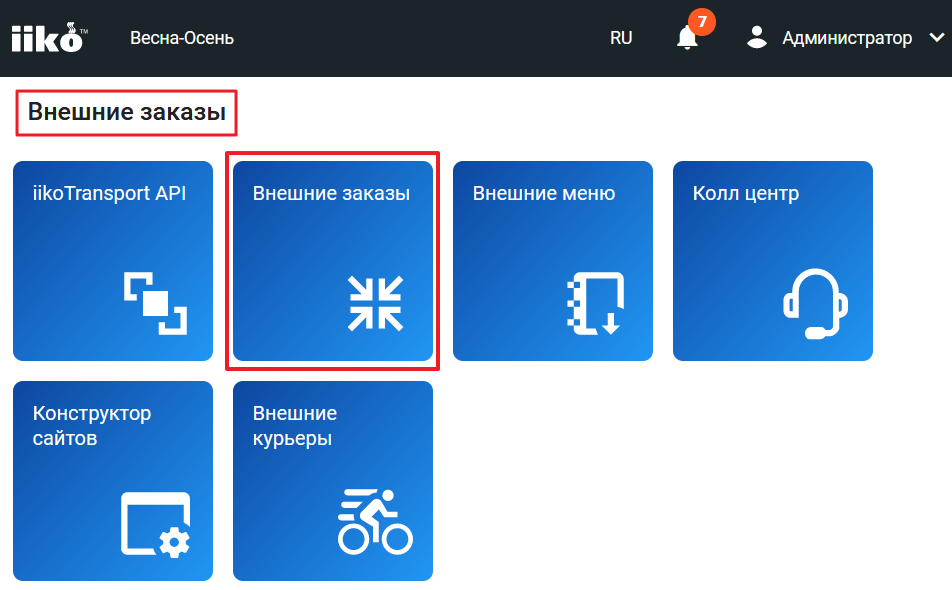The width and height of the screenshot is (952, 590).
Task: Open the Внешние меню module
Action: [x=553, y=260]
